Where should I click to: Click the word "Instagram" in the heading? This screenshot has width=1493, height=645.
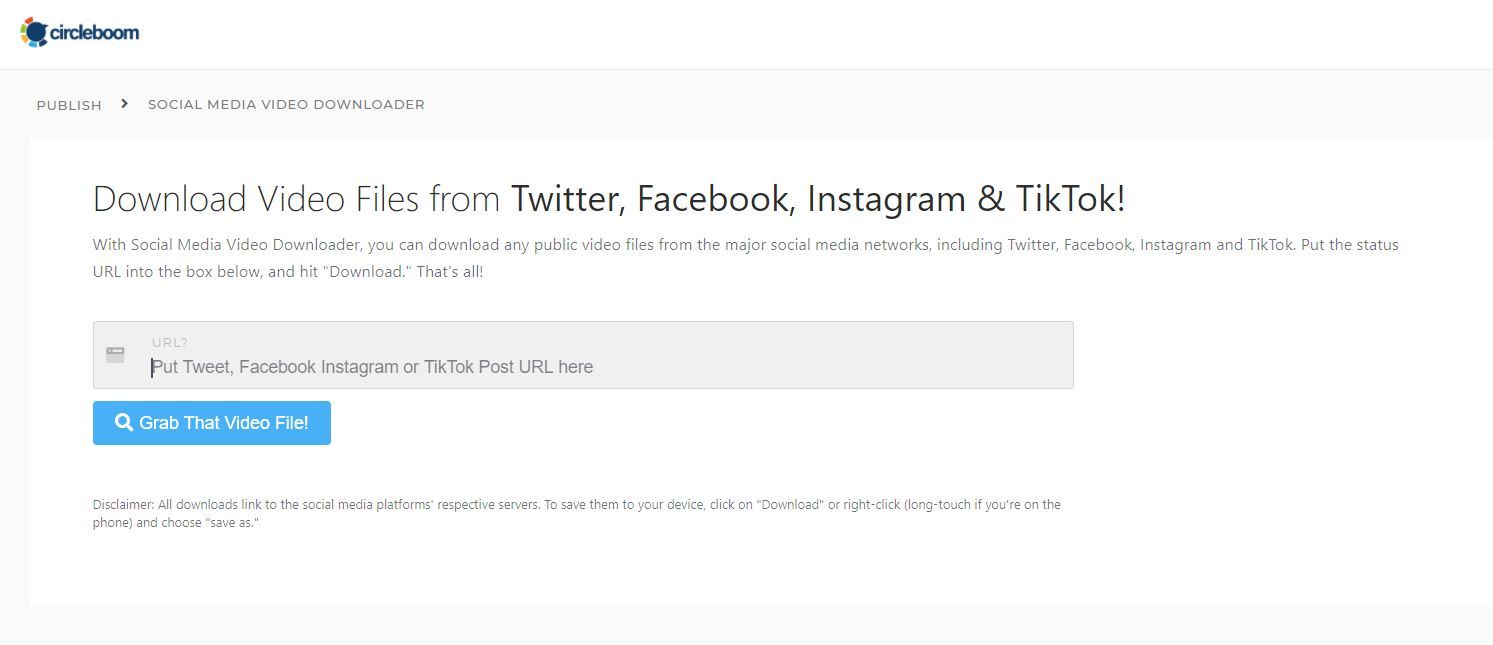click(886, 199)
